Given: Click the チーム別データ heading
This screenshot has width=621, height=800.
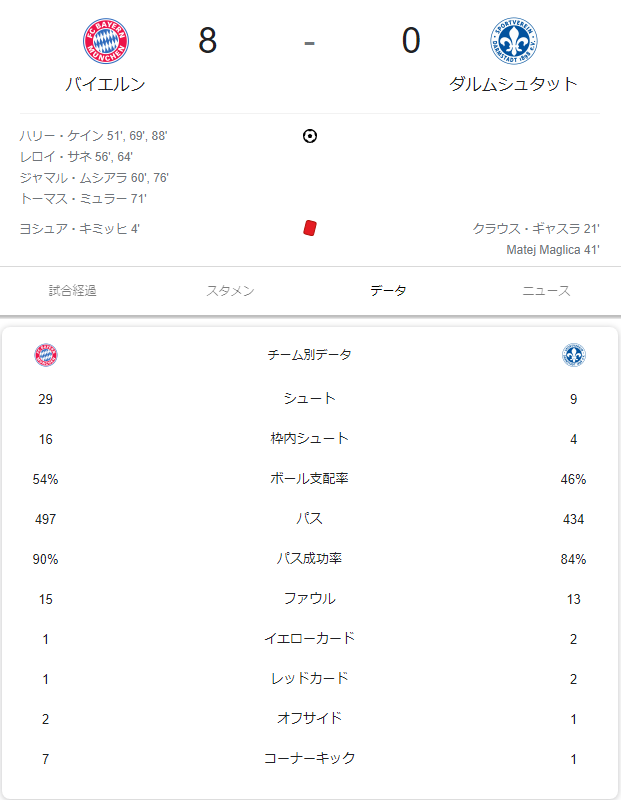Looking at the screenshot, I should [310, 355].
